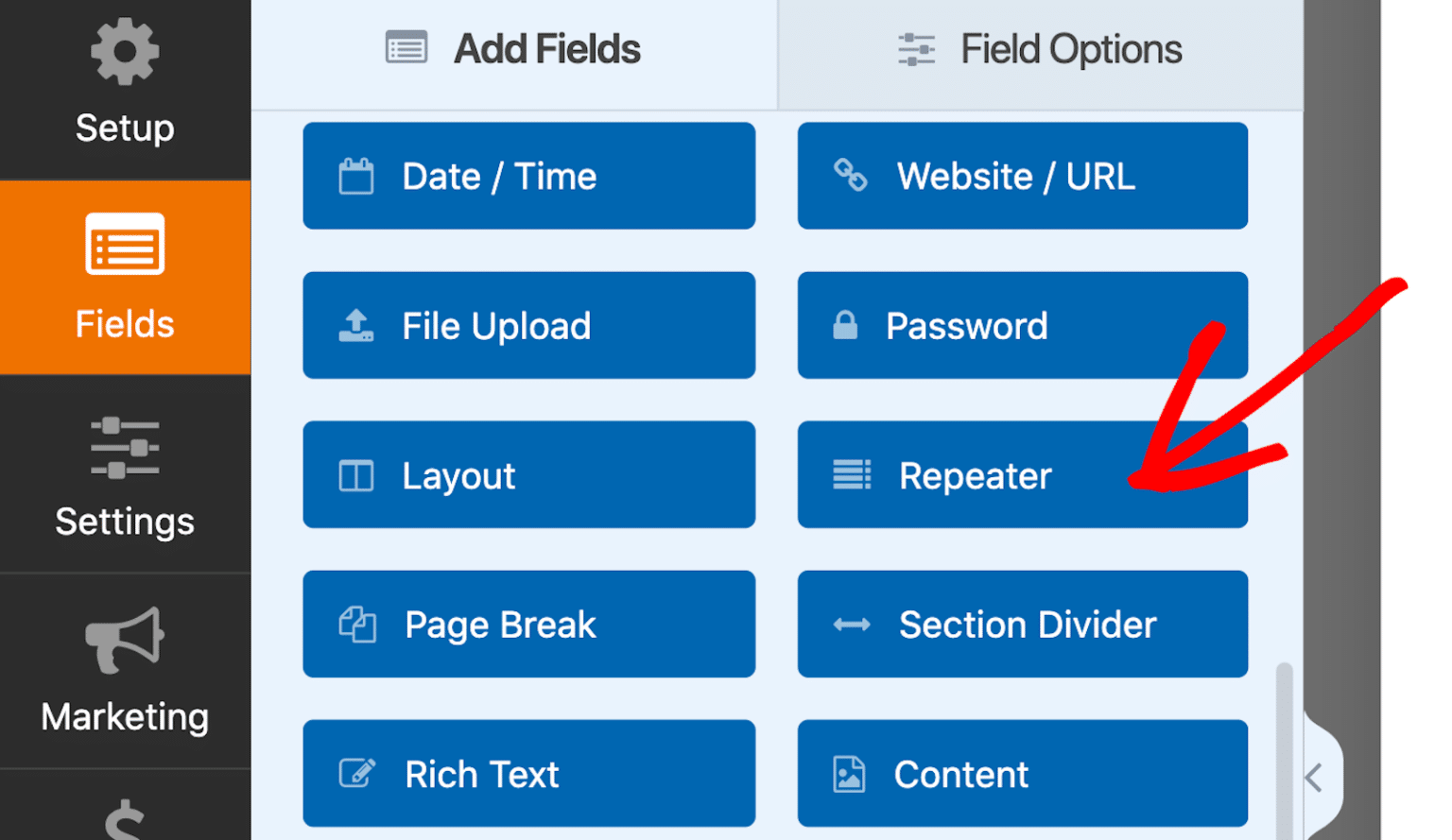1452x840 pixels.
Task: Add a File Upload field
Action: pos(528,325)
